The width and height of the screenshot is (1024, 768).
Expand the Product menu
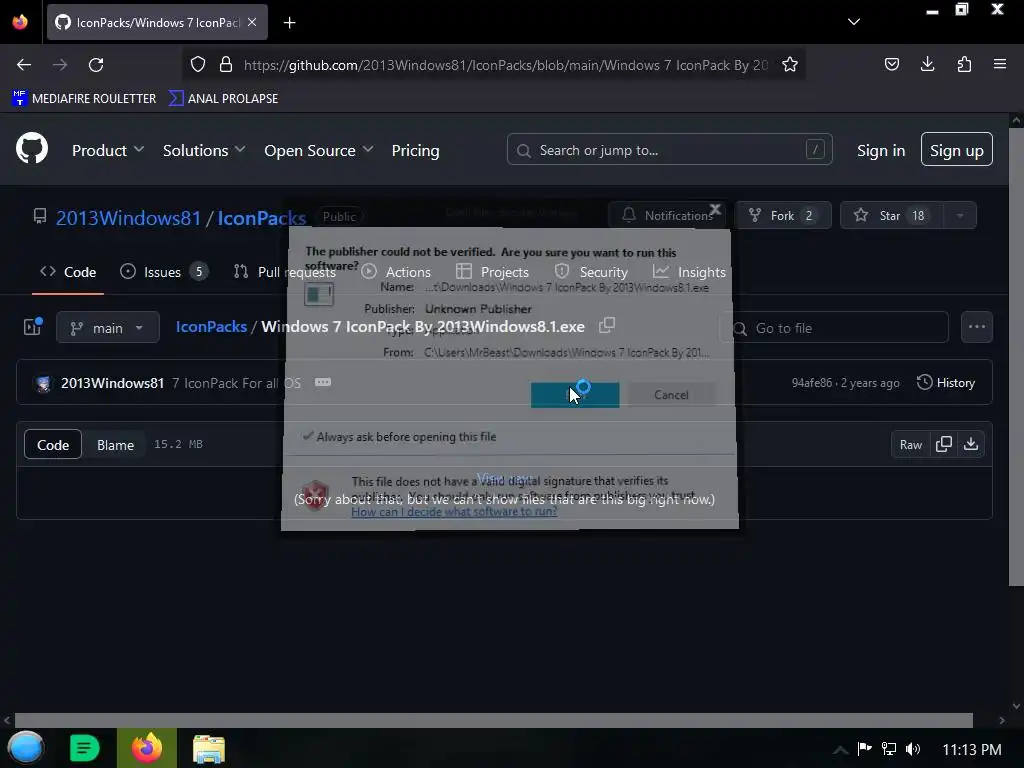(108, 150)
